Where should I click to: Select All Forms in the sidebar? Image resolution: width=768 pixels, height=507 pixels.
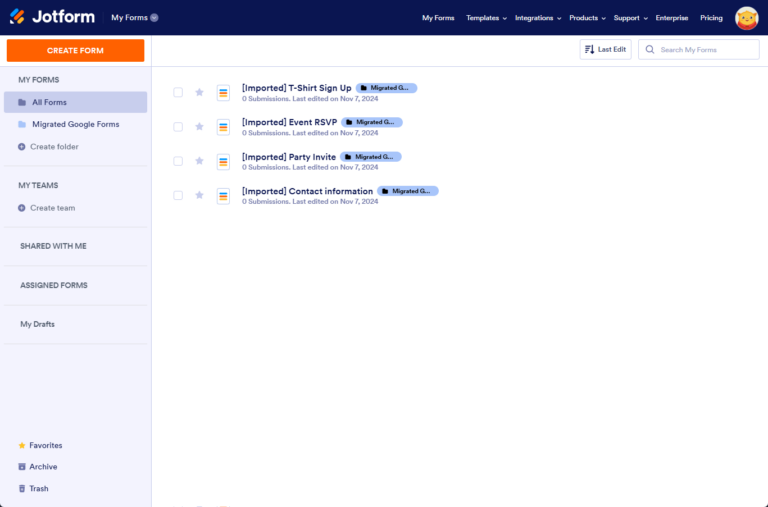coord(75,102)
